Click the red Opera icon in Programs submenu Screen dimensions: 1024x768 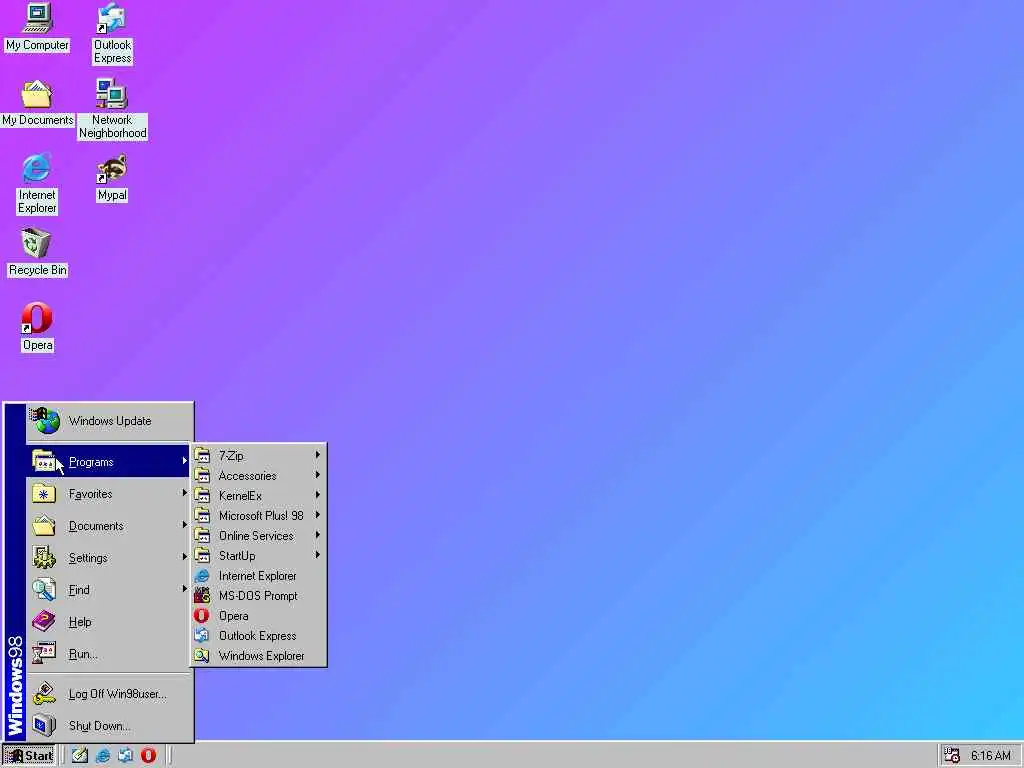coord(202,616)
